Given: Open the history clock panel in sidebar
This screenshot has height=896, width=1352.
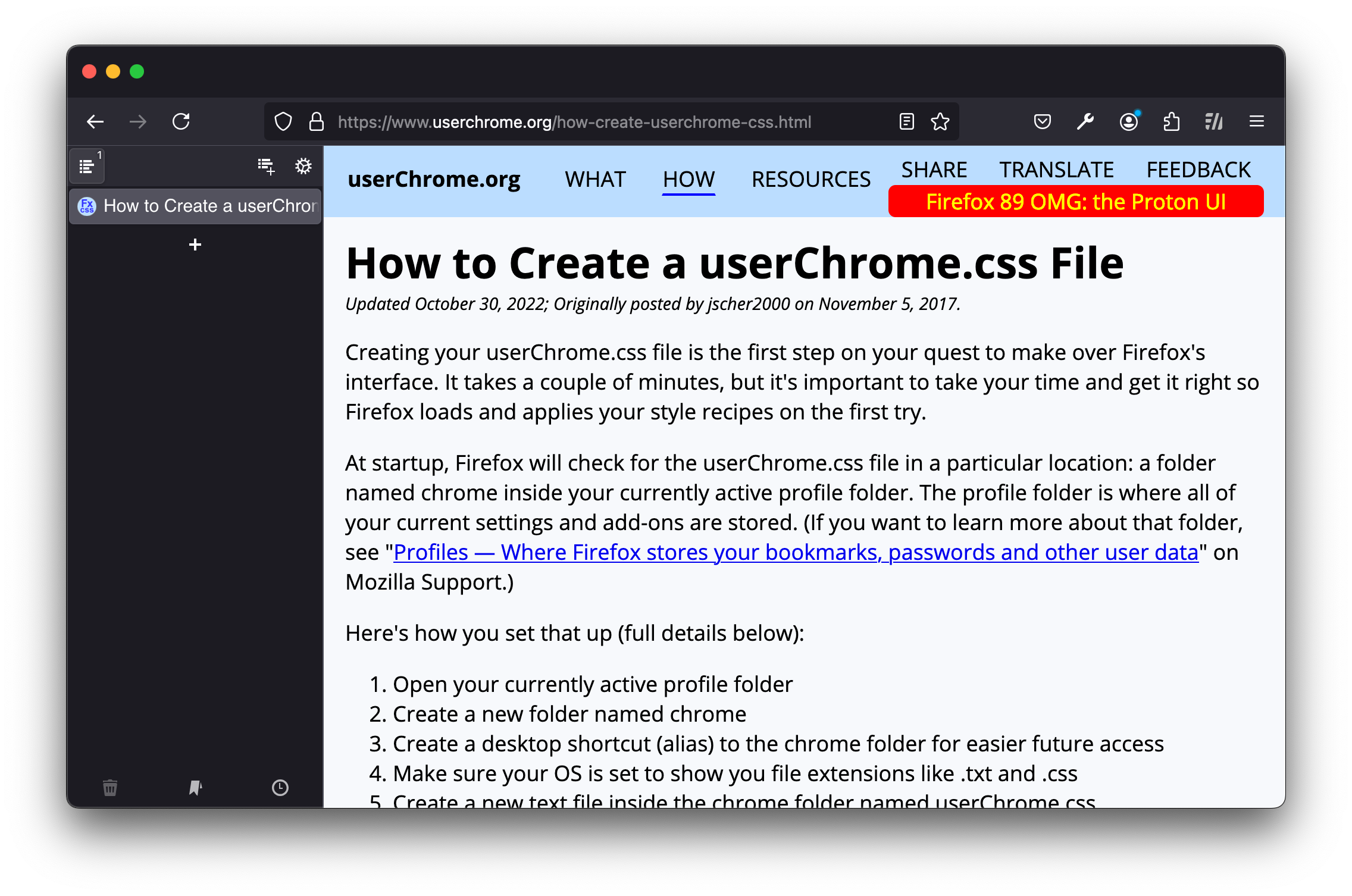Looking at the screenshot, I should pos(280,788).
